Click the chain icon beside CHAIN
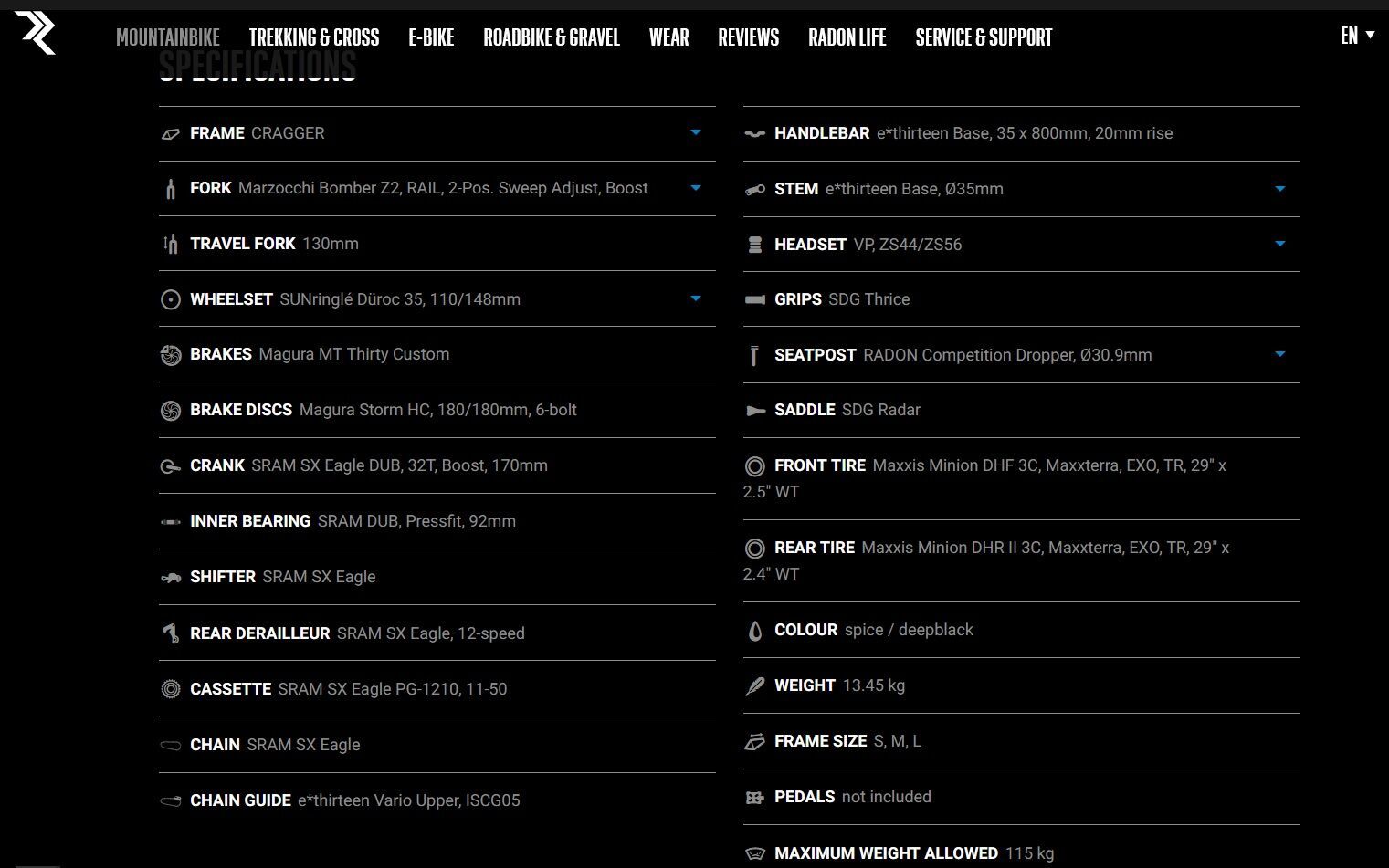 [171, 746]
